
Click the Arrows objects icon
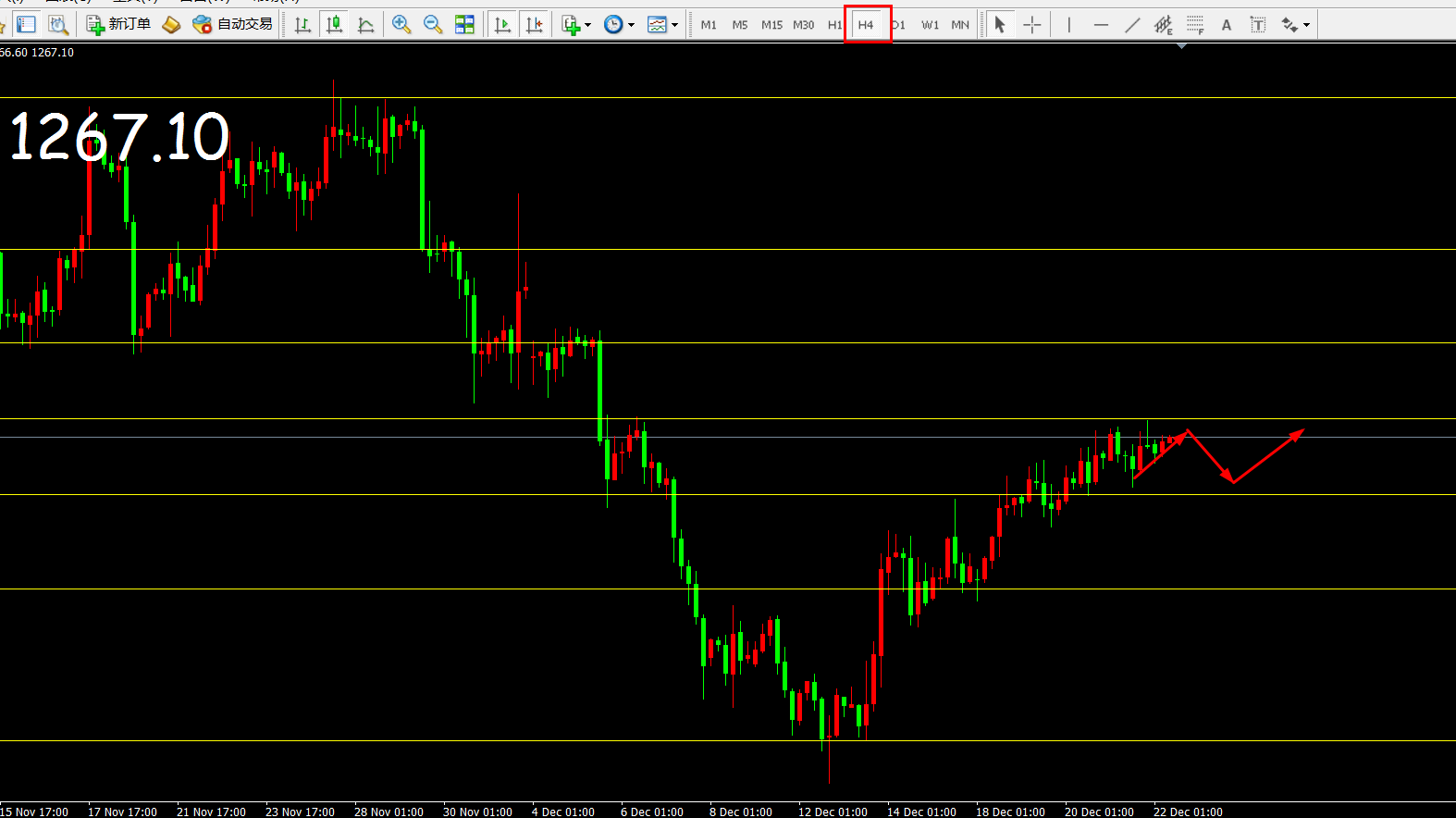point(1289,25)
